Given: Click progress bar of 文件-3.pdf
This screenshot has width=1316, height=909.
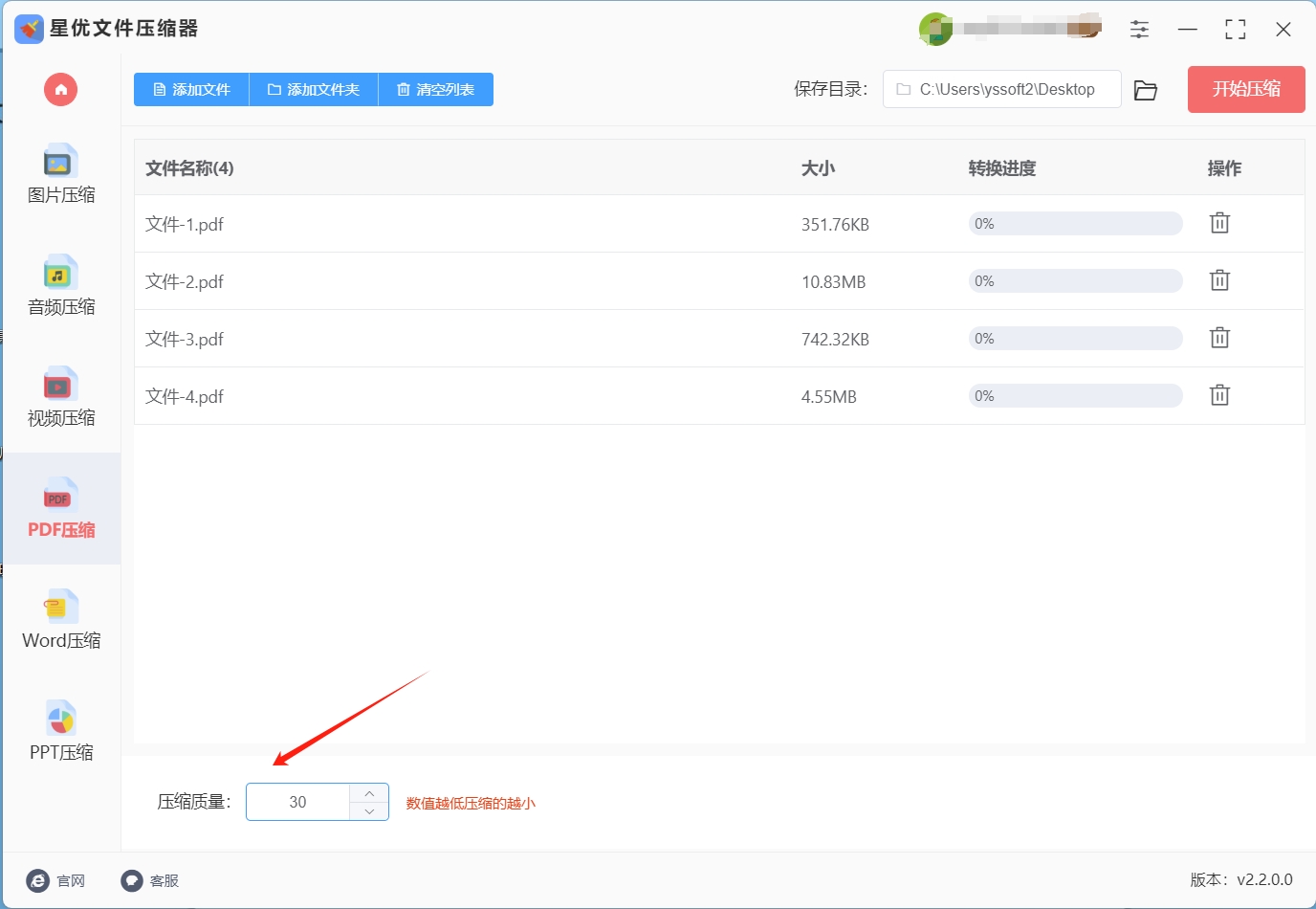Looking at the screenshot, I should tap(1075, 339).
